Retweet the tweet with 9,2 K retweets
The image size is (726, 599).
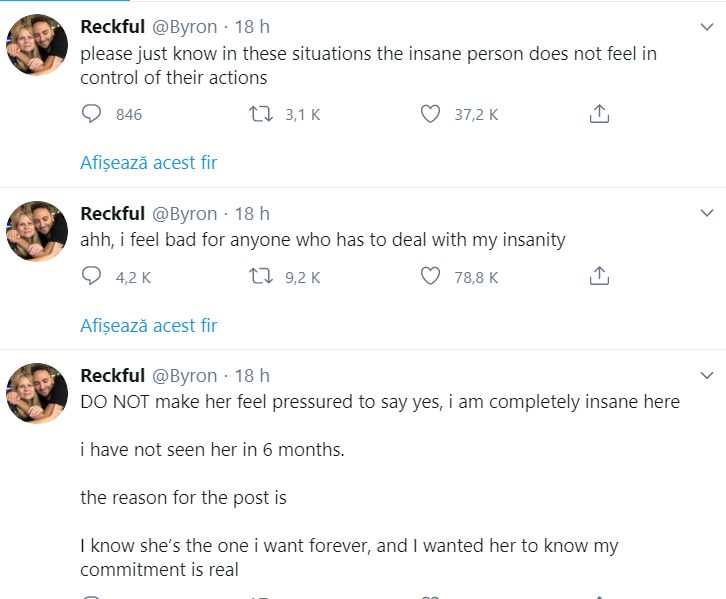[x=259, y=276]
